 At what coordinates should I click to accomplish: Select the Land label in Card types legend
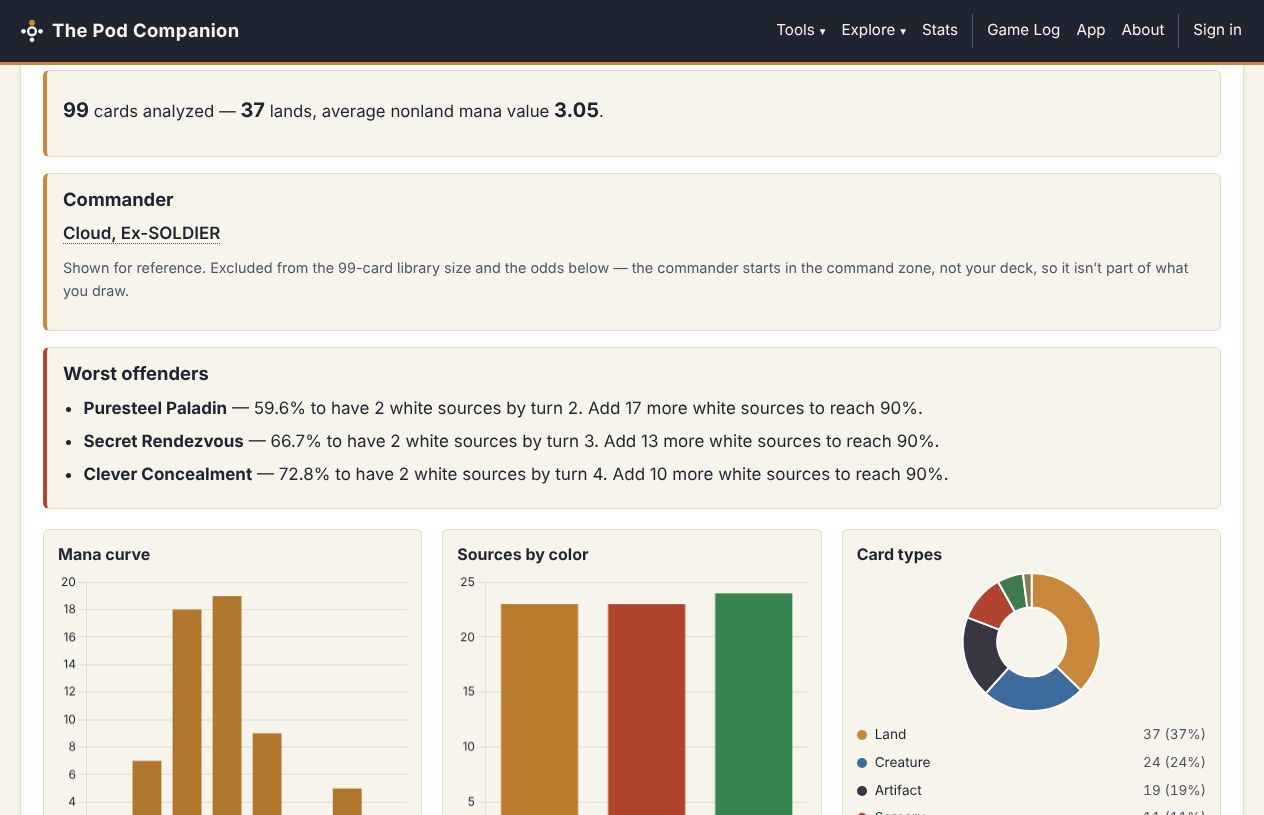tap(890, 734)
